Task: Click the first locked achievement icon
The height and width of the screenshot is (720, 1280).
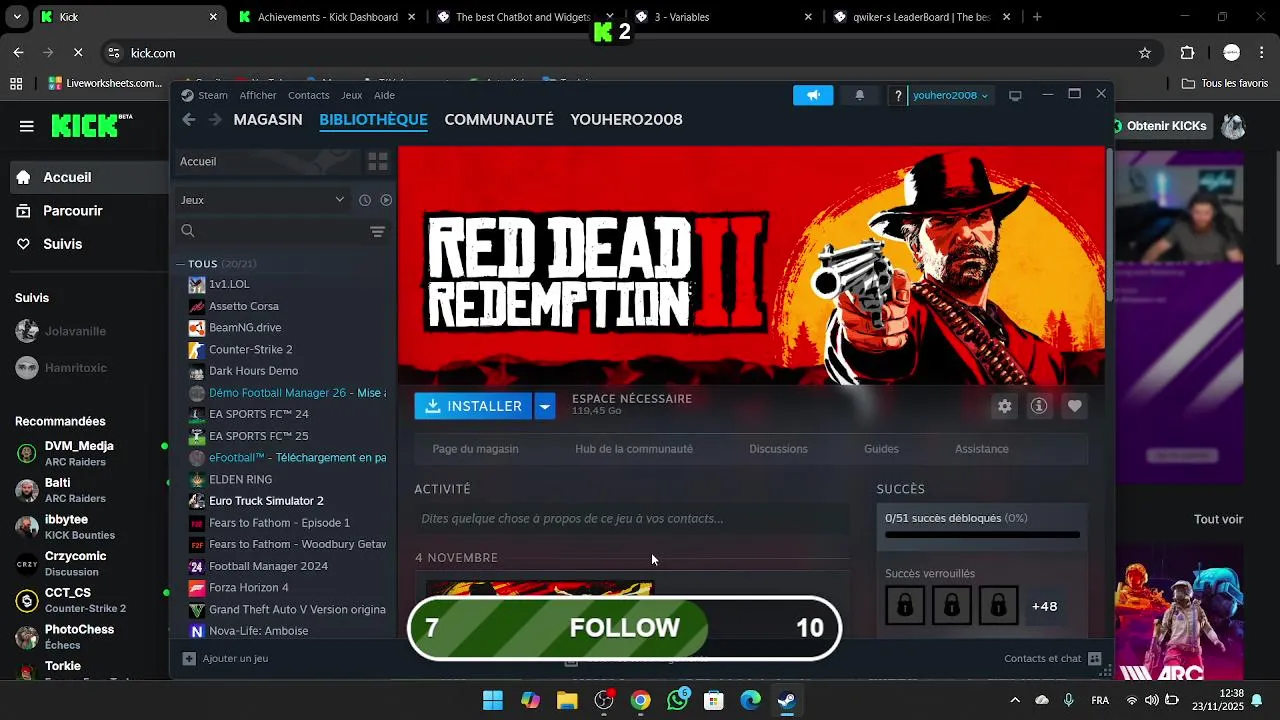Action: click(905, 606)
